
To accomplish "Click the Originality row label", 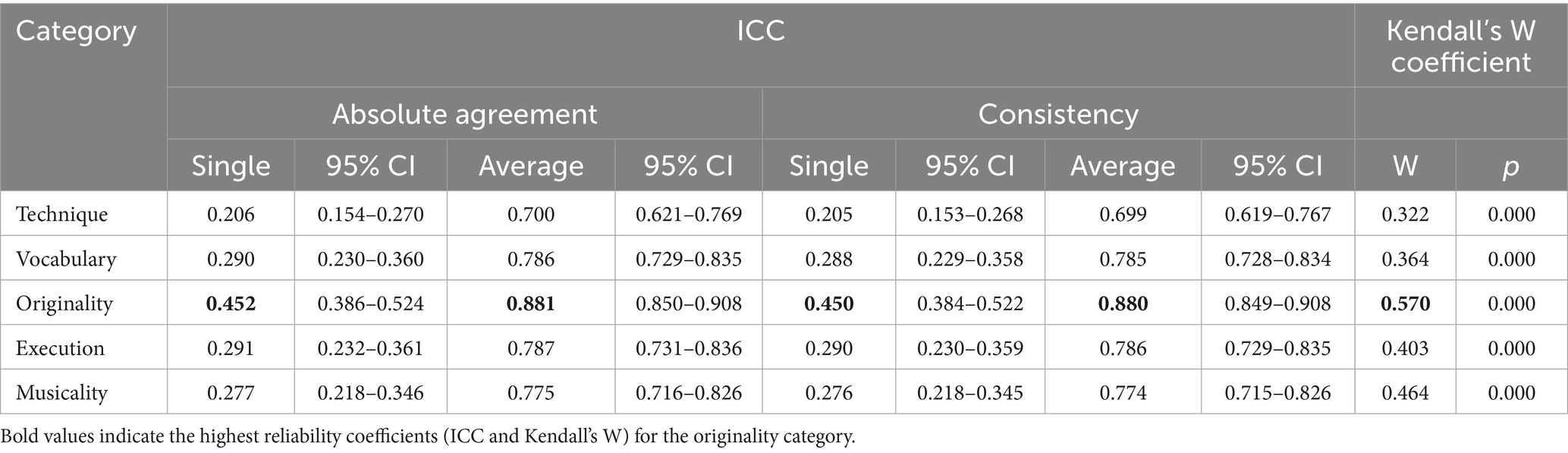I will tap(64, 304).
